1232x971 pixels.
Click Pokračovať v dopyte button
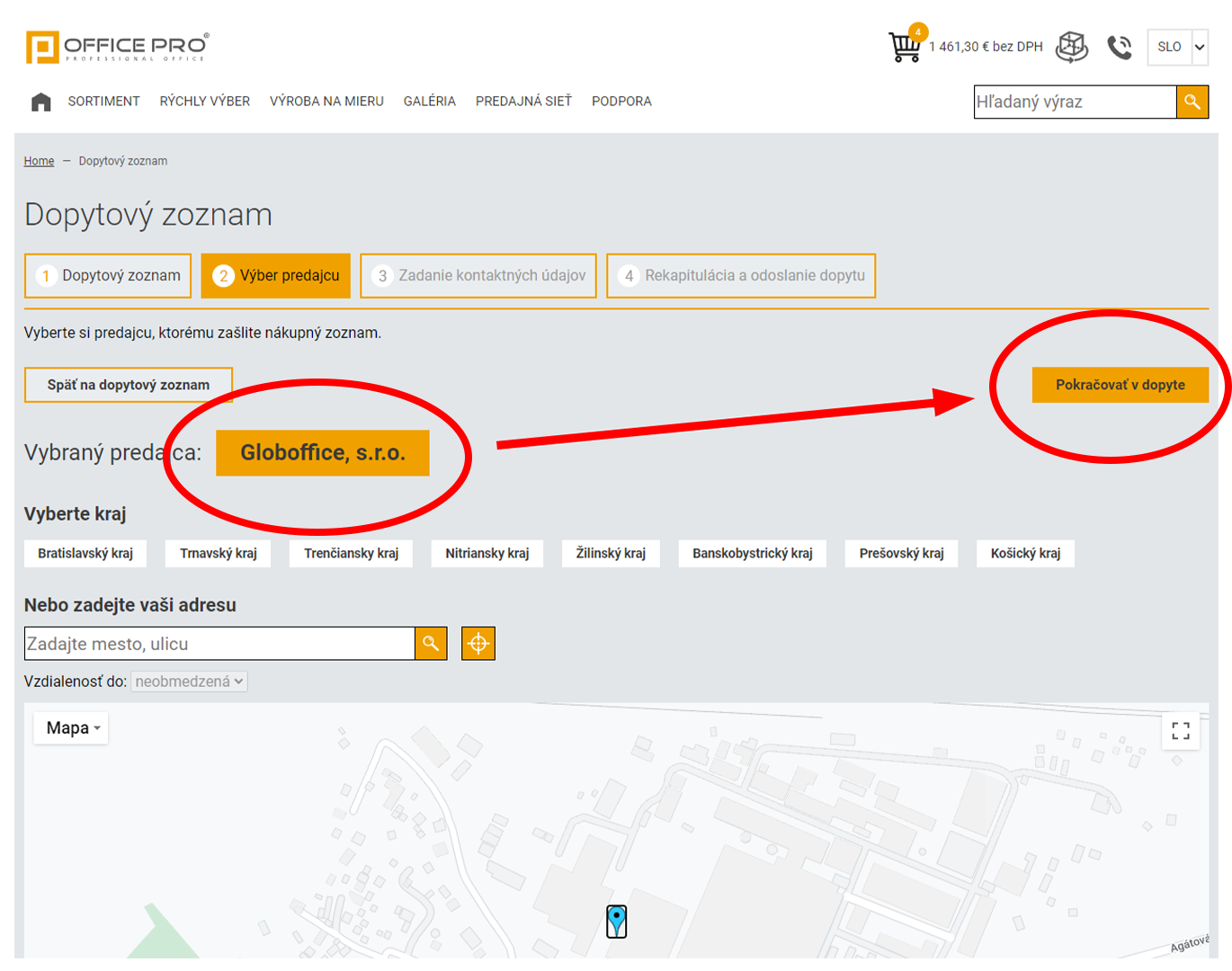tap(1120, 385)
